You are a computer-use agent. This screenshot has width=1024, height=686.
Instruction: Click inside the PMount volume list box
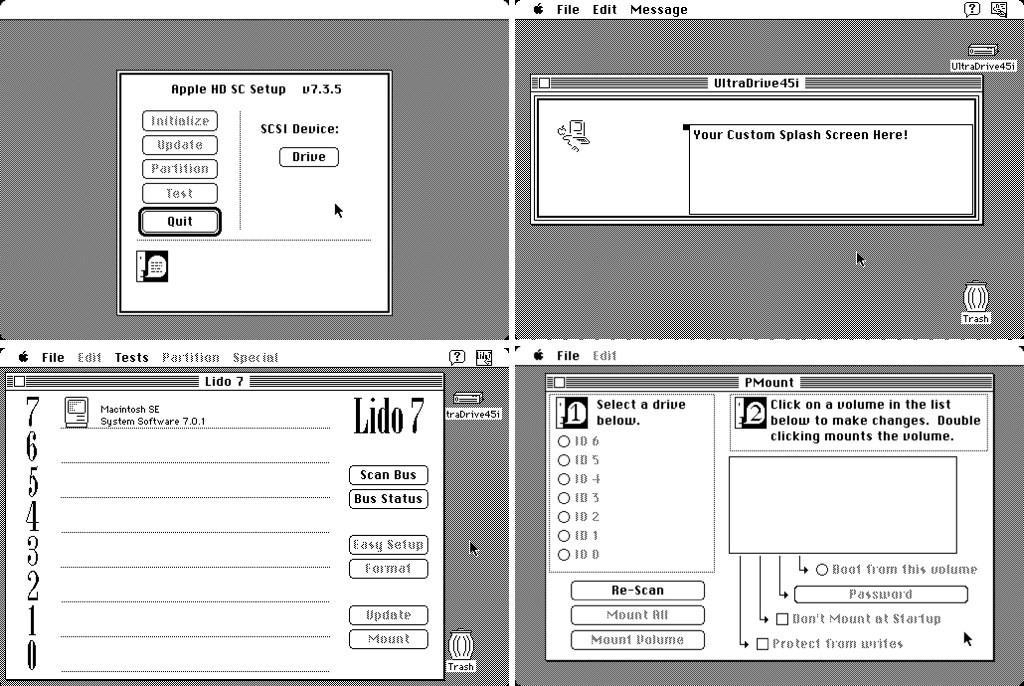tap(842, 505)
